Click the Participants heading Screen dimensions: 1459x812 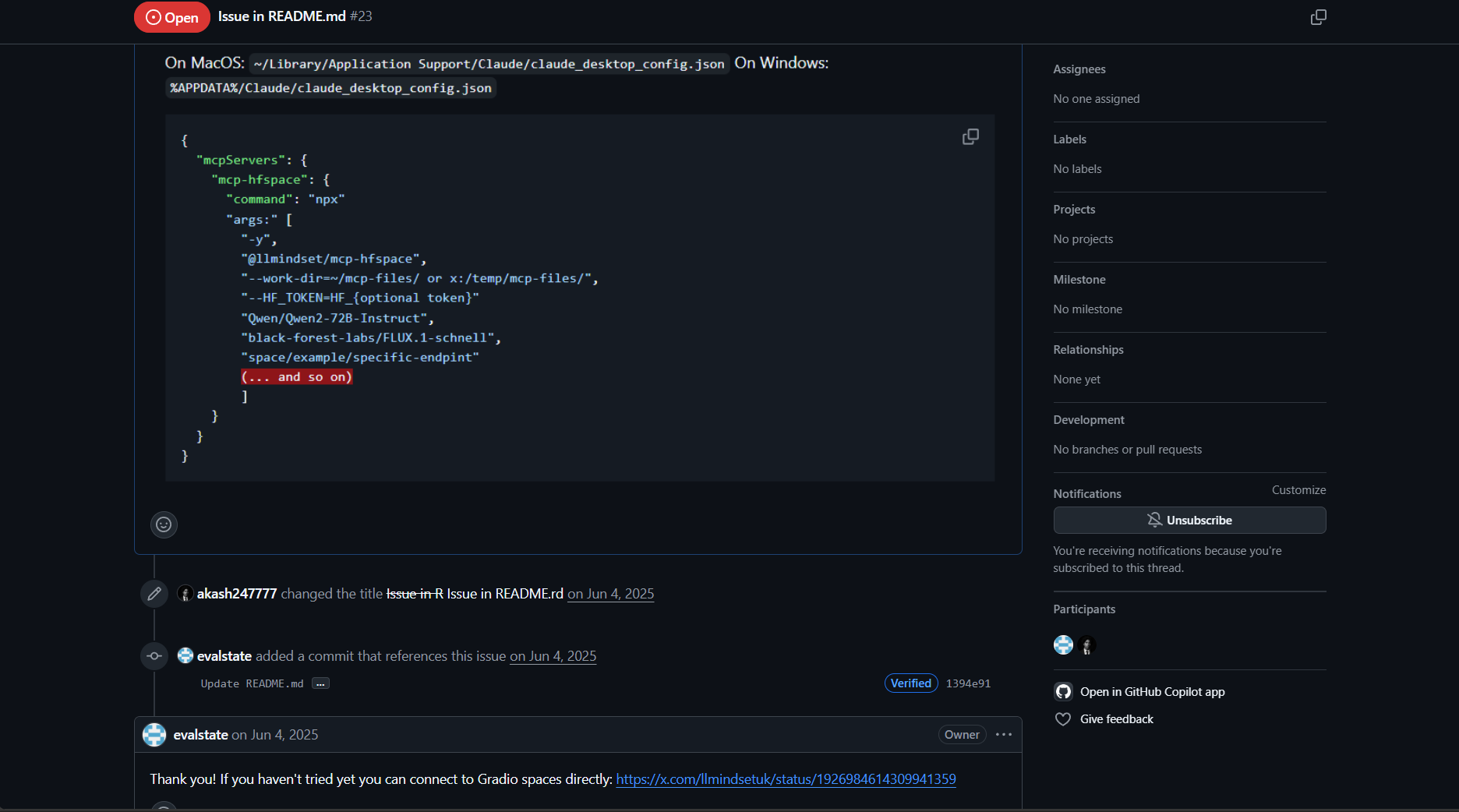pos(1084,609)
